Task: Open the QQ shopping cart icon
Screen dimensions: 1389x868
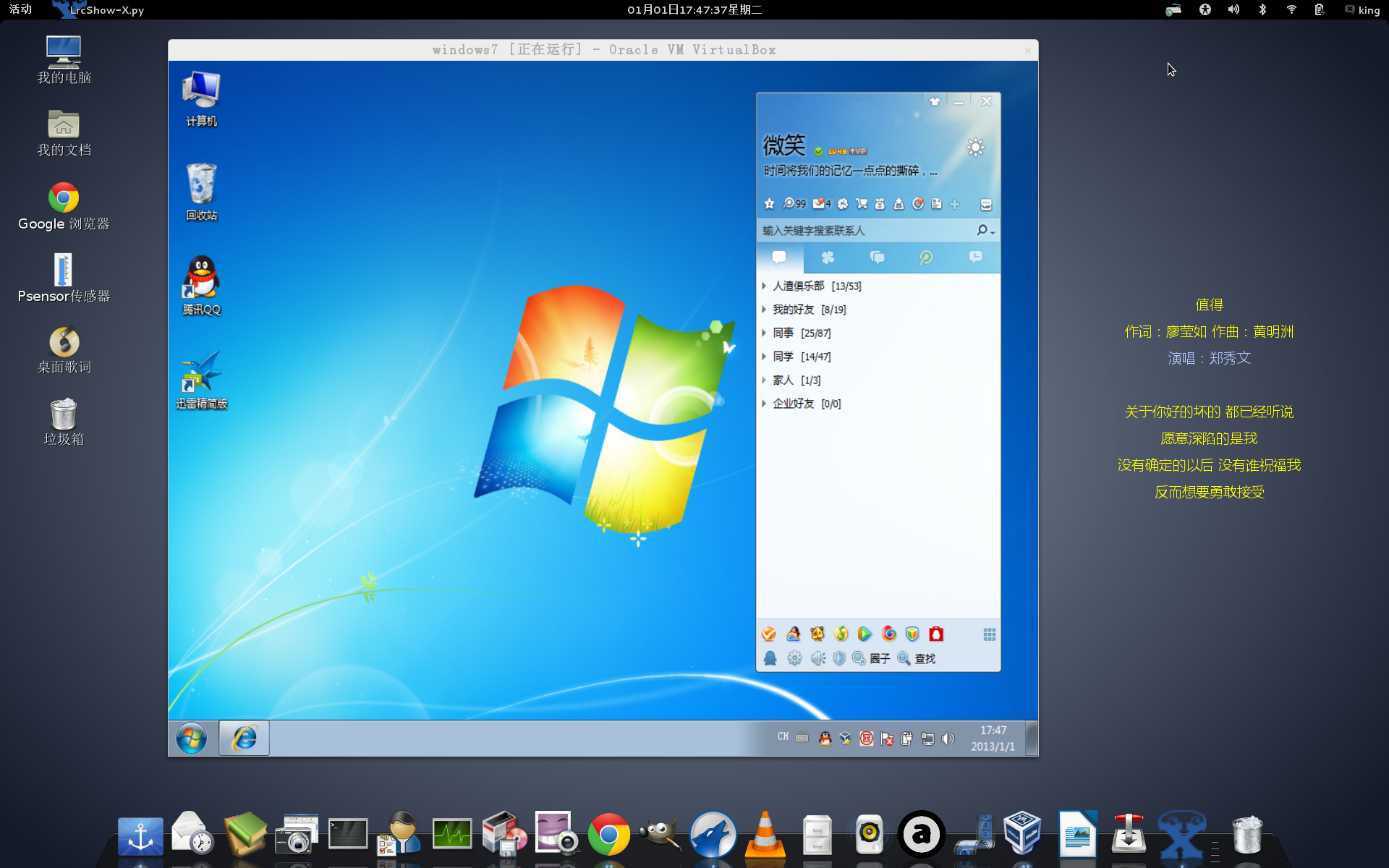Action: coord(861,204)
